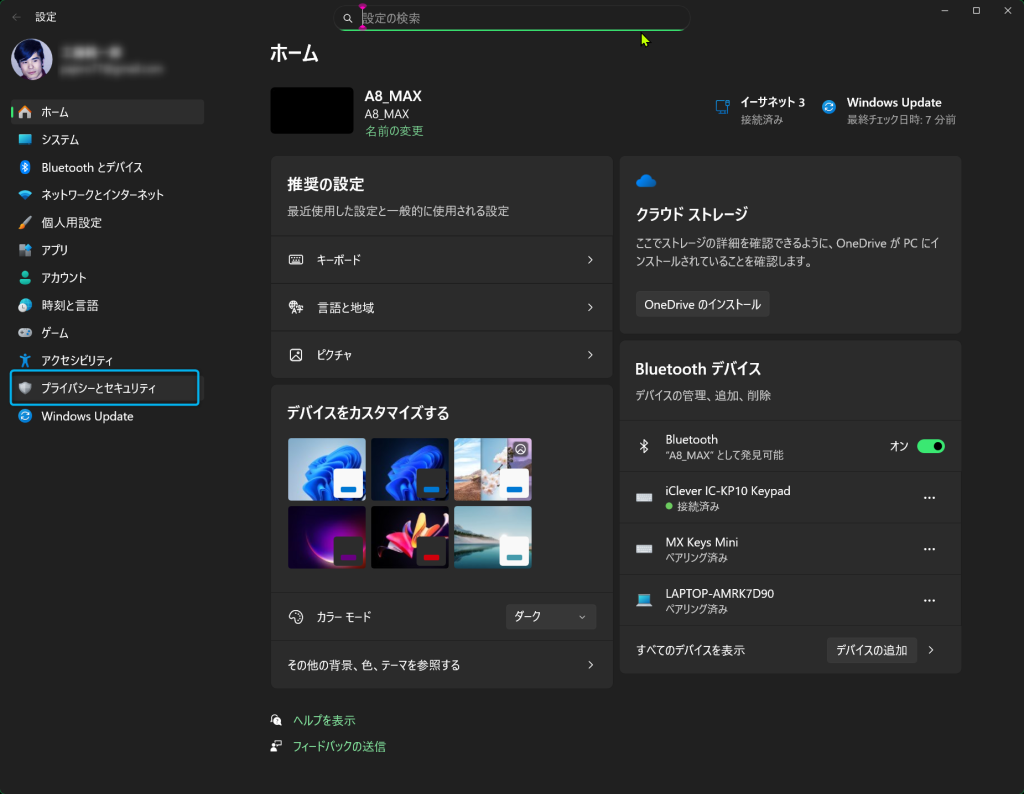Turn off the Bluetooth toggle switch
Image resolution: width=1024 pixels, height=794 pixels.
tap(930, 446)
